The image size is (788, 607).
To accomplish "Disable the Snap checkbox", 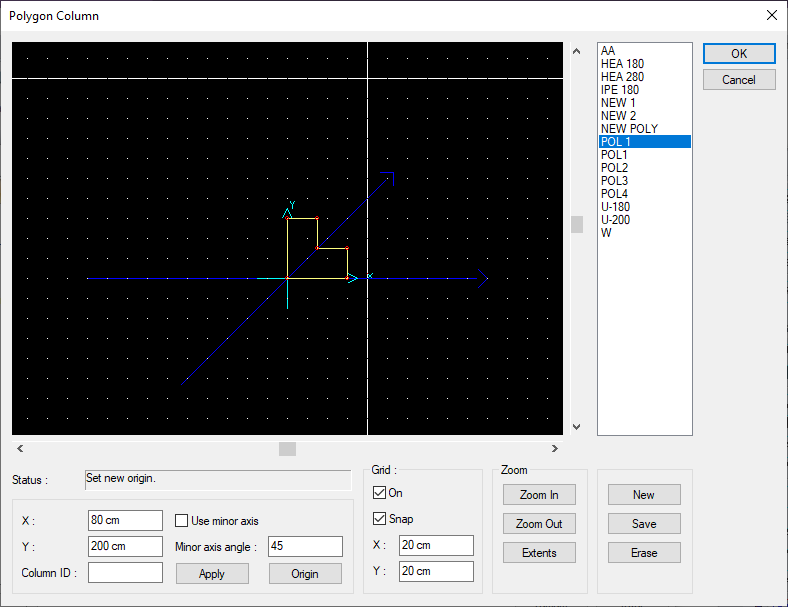I will [x=380, y=519].
